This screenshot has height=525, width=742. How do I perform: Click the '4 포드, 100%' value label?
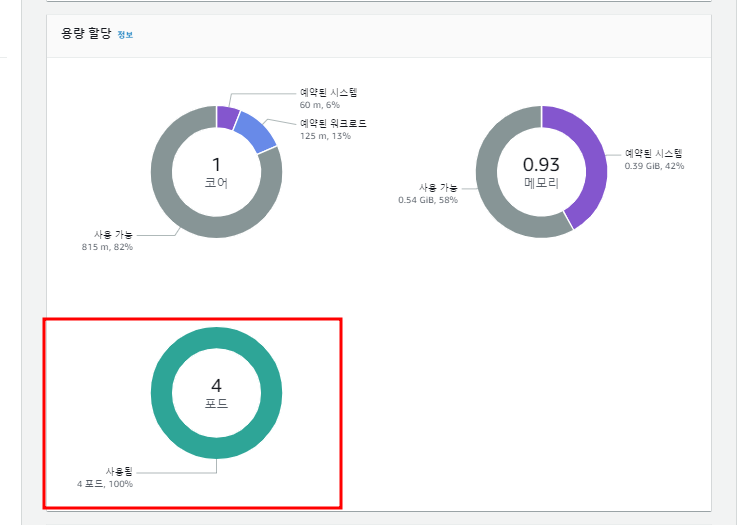pos(105,484)
